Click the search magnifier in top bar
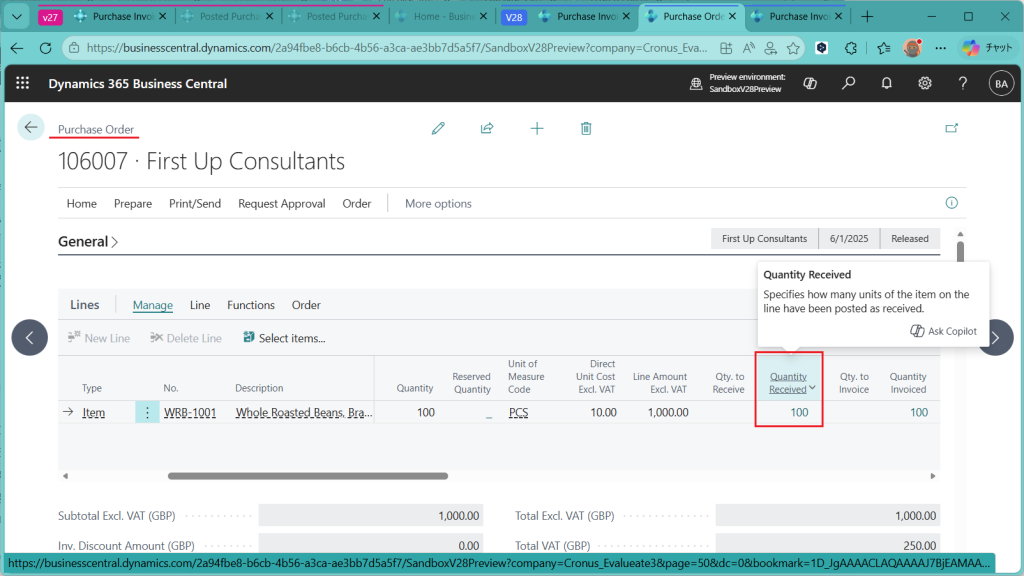This screenshot has height=576, width=1024. 848,84
